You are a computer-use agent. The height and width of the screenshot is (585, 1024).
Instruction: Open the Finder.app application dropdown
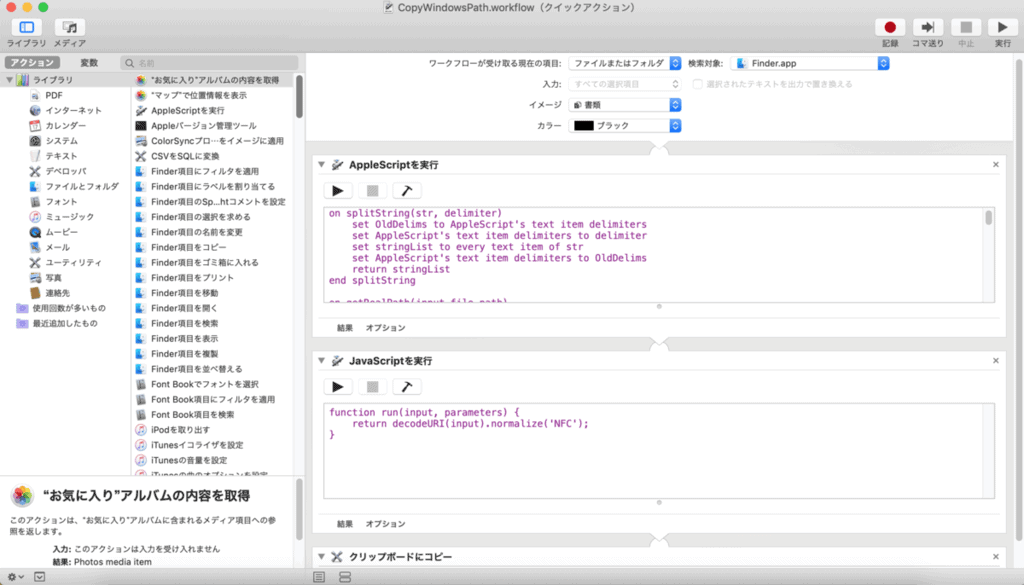coord(809,63)
